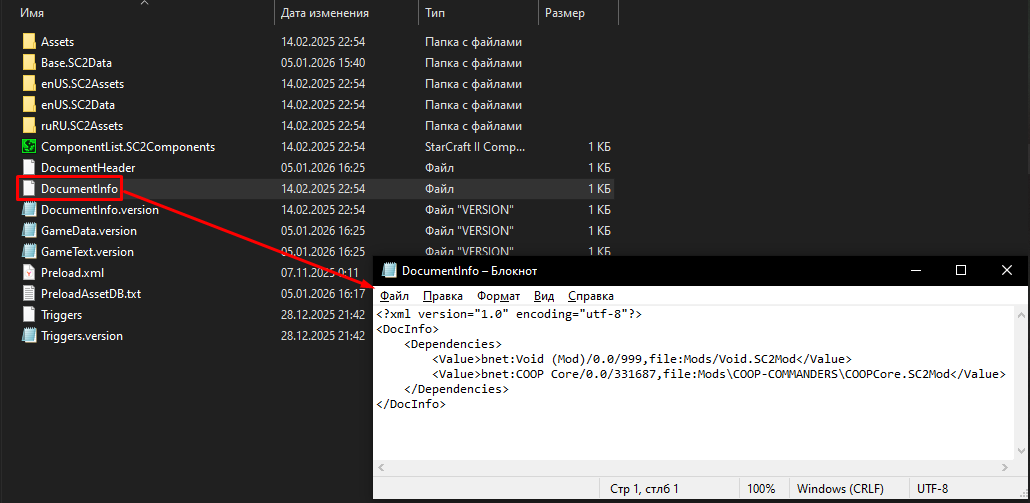This screenshot has width=1030, height=503.
Task: Maximize the Notepad window
Action: click(x=961, y=270)
